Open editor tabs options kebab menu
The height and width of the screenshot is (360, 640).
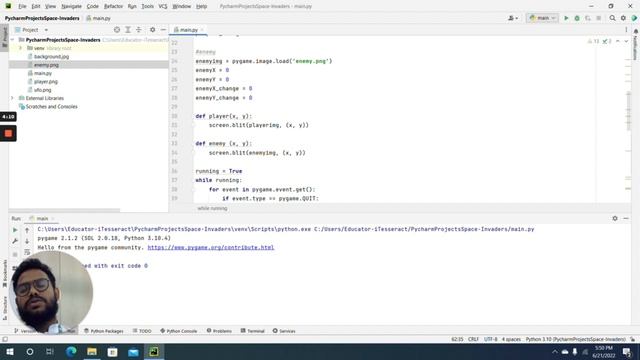point(626,30)
